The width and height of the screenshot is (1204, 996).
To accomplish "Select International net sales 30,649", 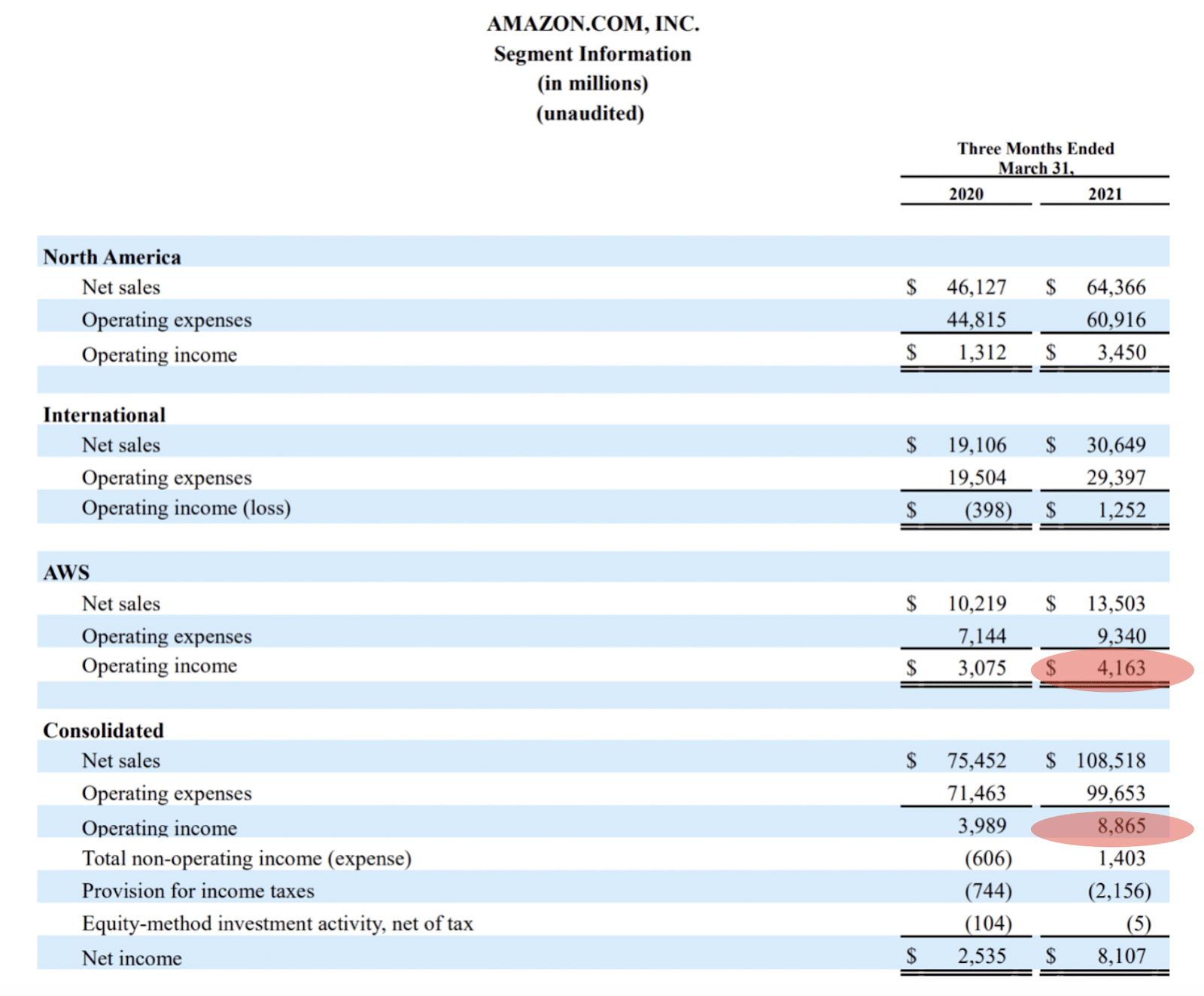I will tap(1116, 446).
